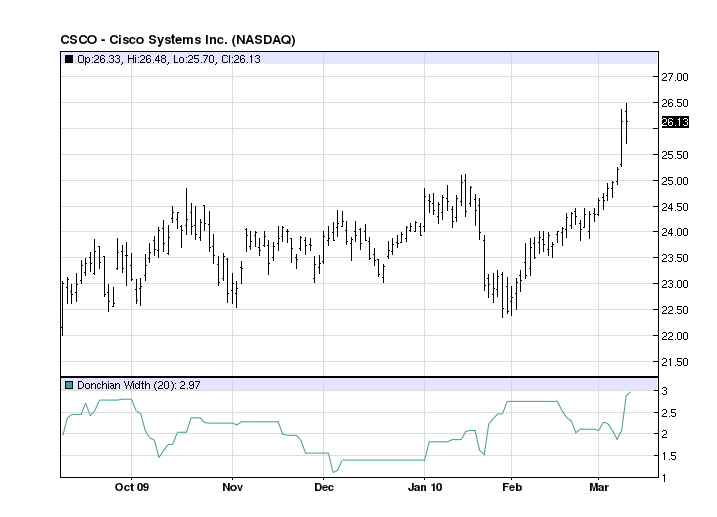Click the black price series legend square

point(69,59)
